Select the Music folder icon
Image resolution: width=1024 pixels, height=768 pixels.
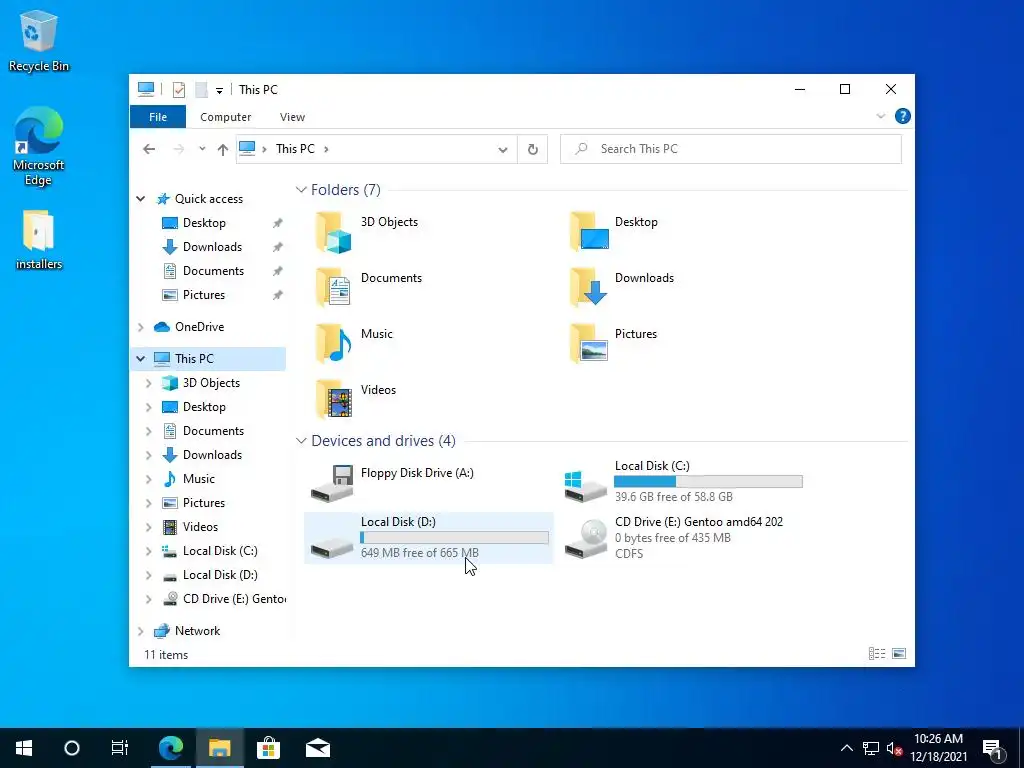334,343
